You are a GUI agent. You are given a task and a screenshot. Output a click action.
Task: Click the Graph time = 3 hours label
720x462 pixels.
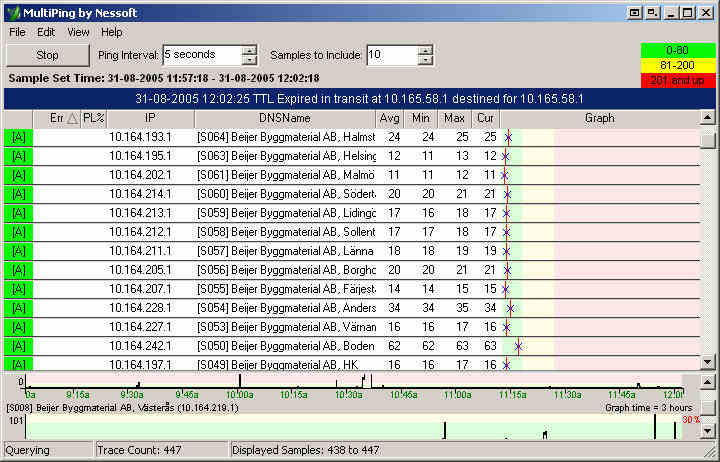click(x=648, y=408)
